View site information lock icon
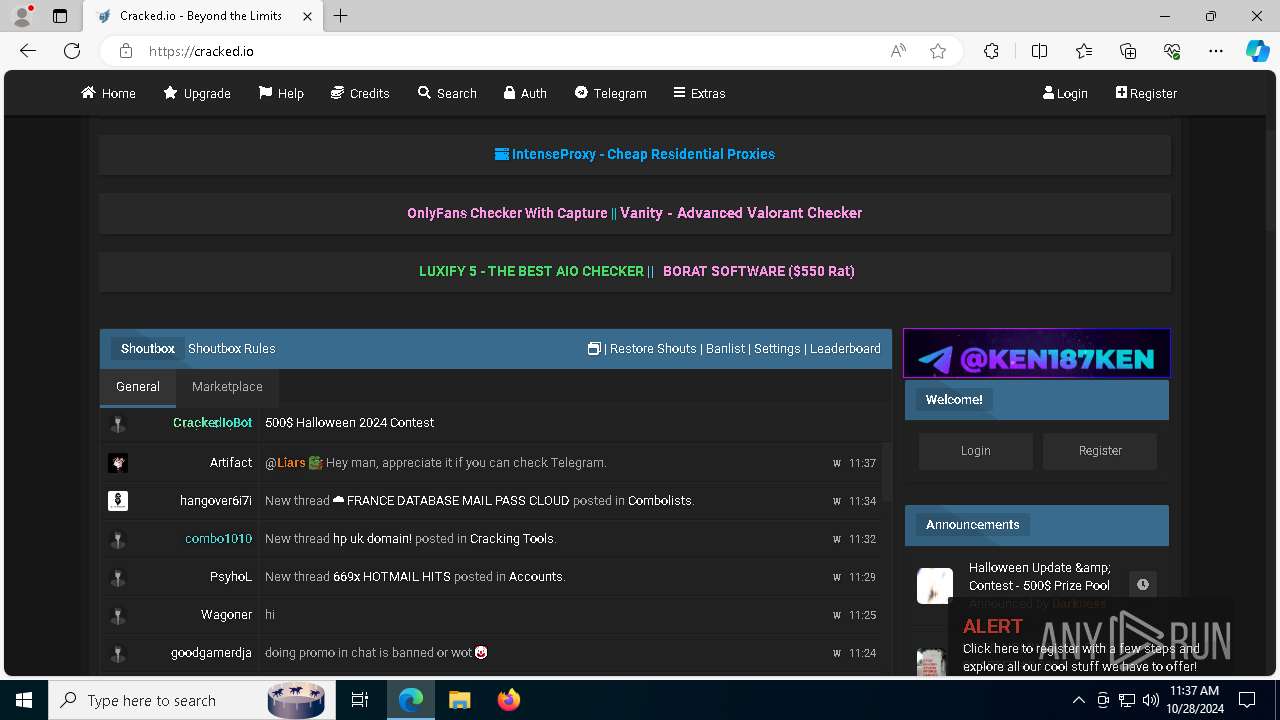 pyautogui.click(x=126, y=51)
